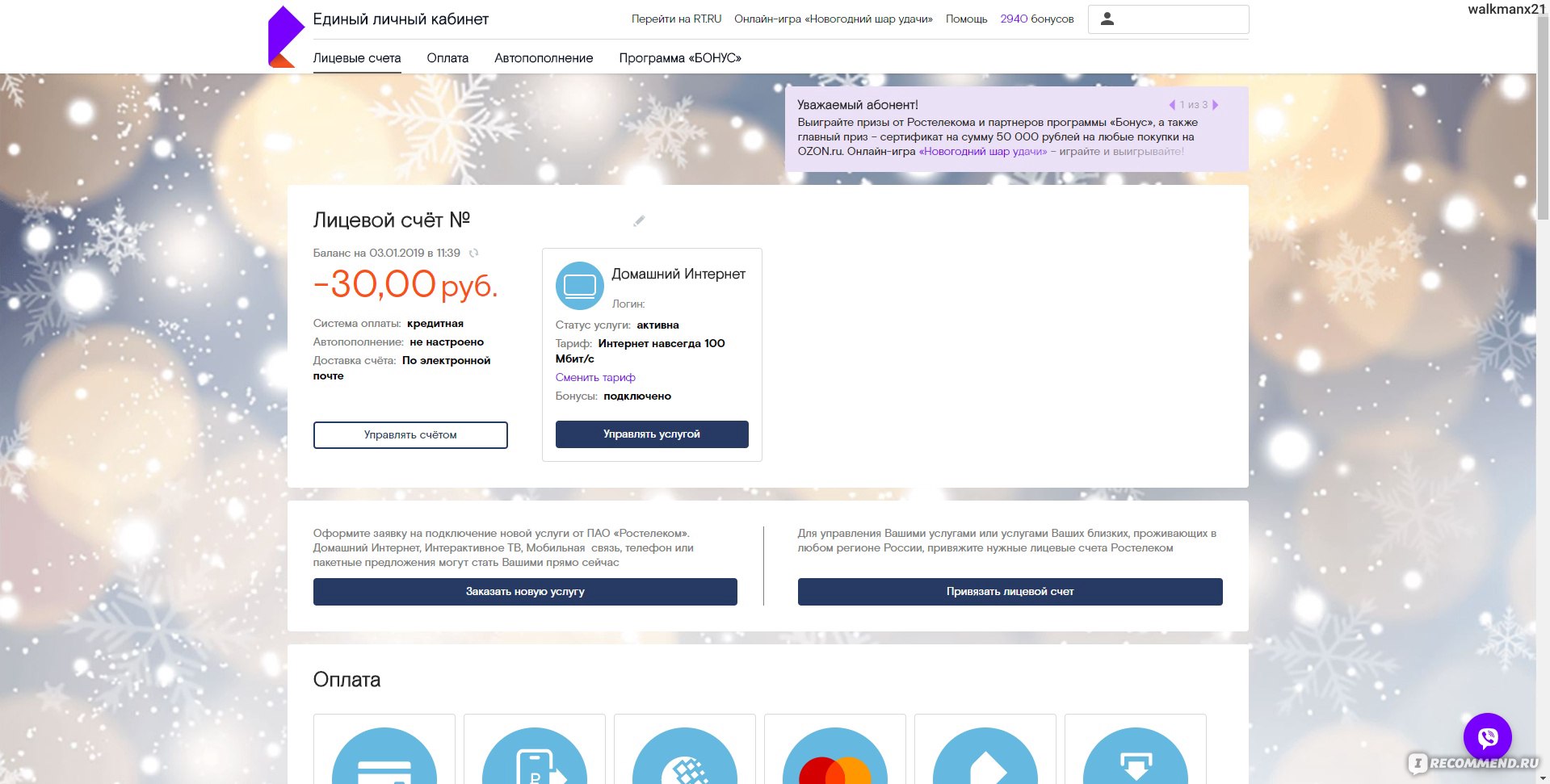The width and height of the screenshot is (1550, 784).
Task: Click the Заказать новую услугу button
Action: [525, 592]
